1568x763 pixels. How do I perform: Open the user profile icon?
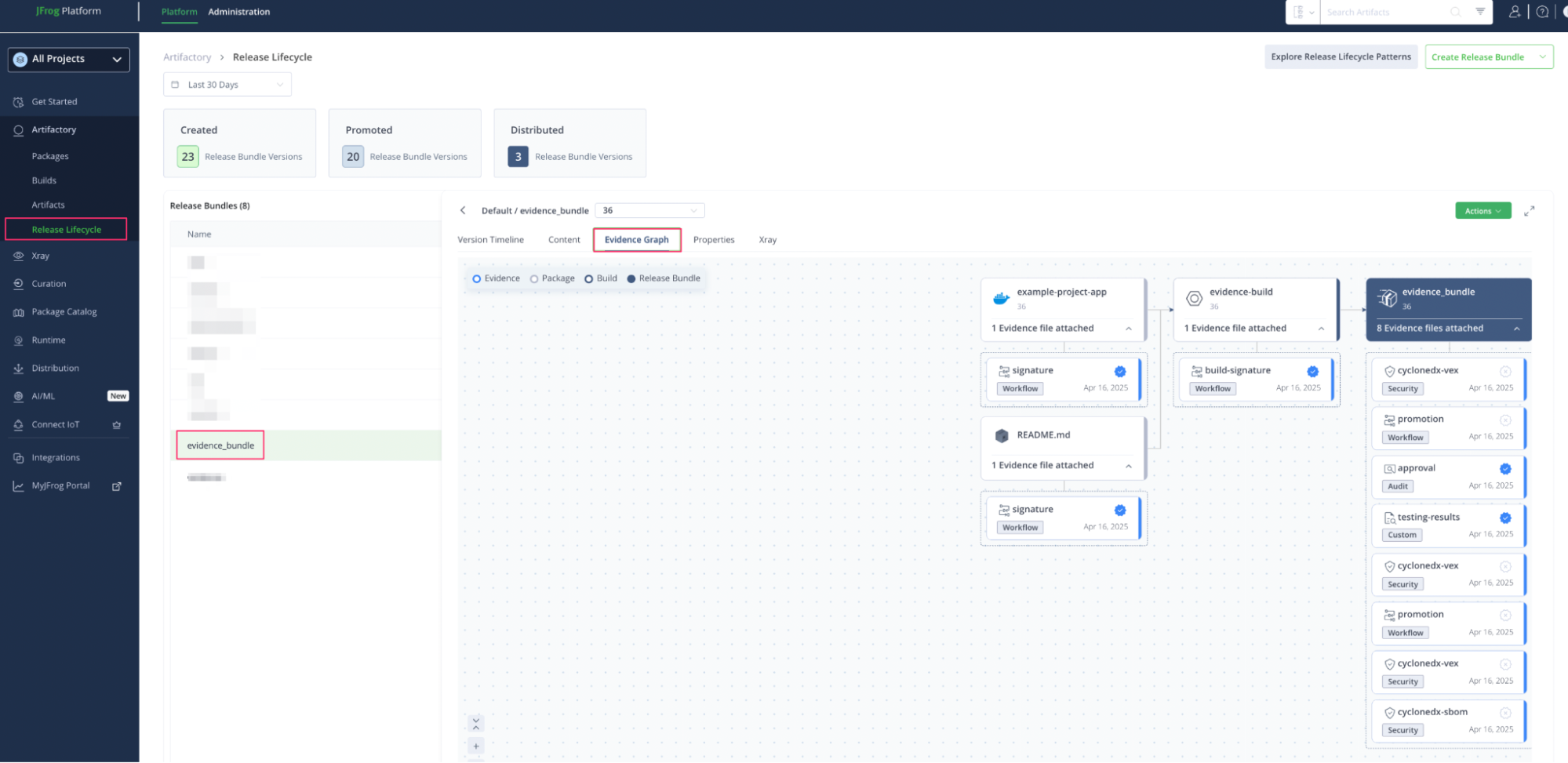click(x=1514, y=12)
